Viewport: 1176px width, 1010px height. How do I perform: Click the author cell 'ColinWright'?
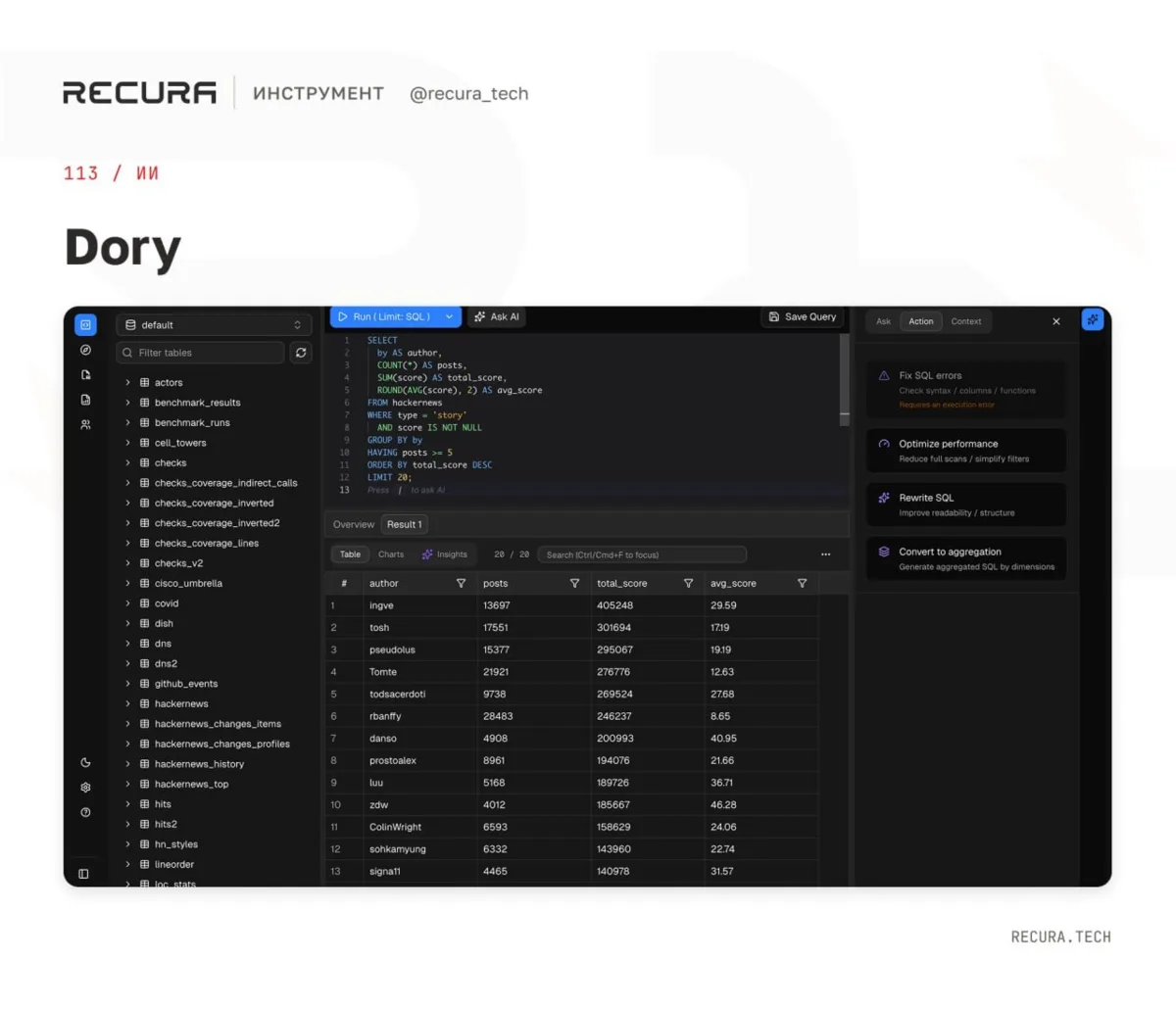[x=395, y=828]
